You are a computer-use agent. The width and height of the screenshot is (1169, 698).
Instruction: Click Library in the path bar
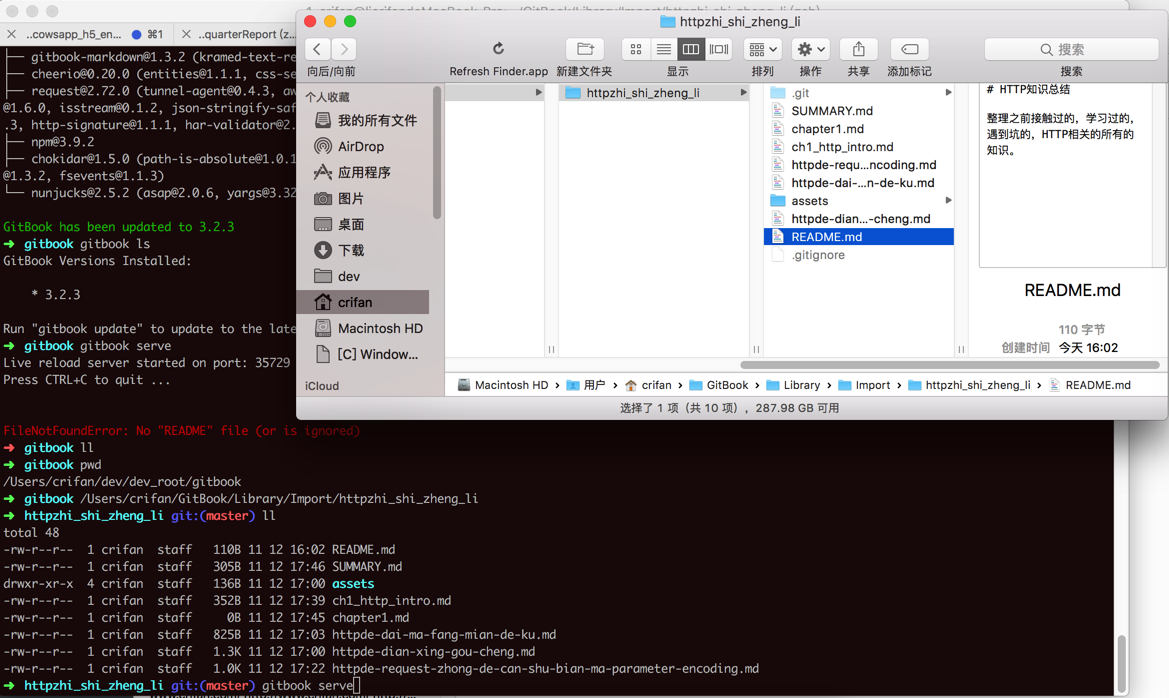pos(793,385)
